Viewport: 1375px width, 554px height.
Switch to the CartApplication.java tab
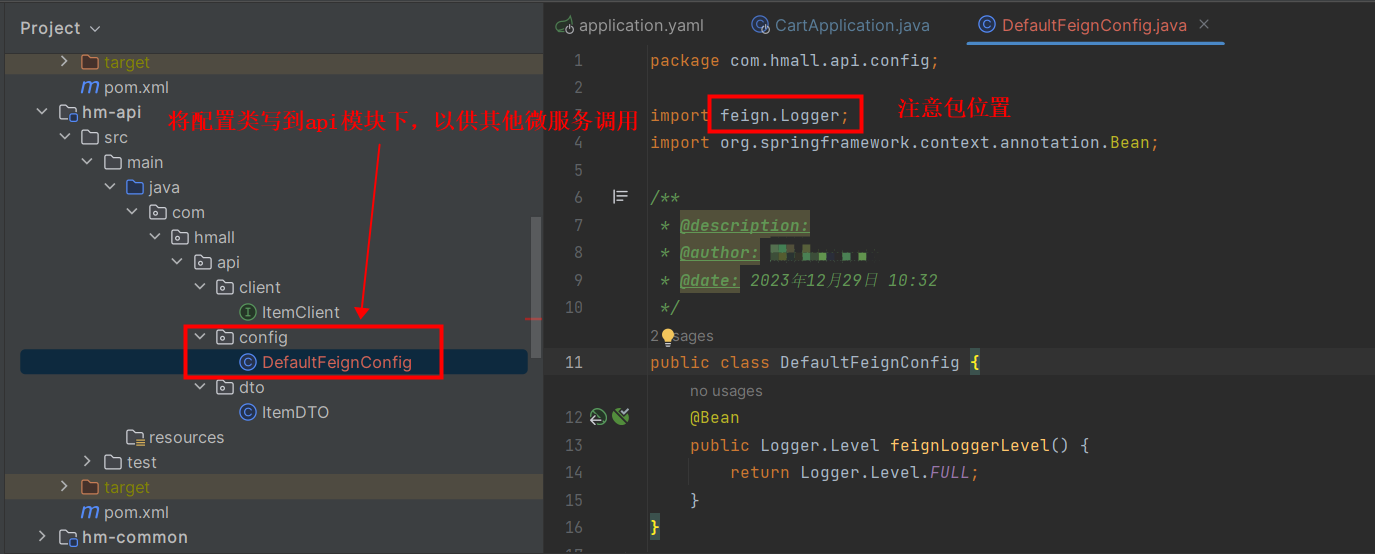(x=852, y=25)
